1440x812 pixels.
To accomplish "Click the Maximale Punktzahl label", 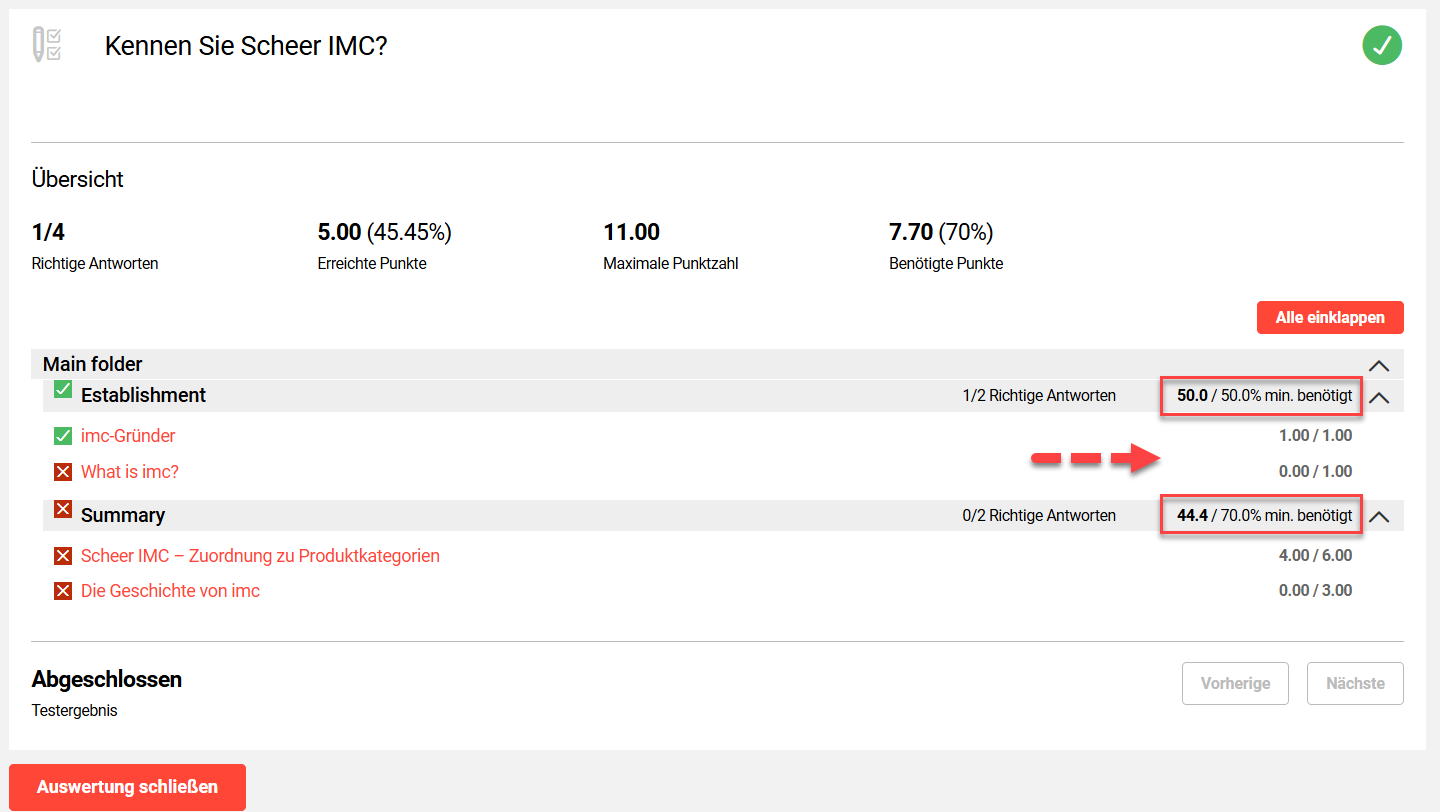I will click(x=671, y=264).
